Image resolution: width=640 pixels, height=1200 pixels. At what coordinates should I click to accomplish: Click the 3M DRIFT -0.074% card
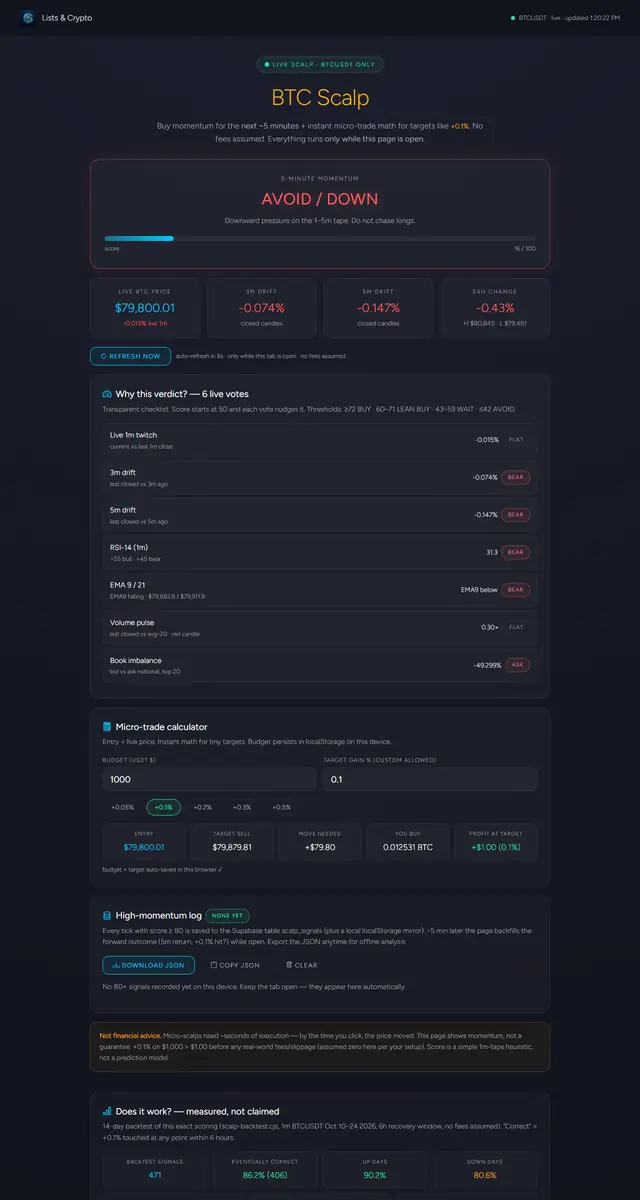pos(262,308)
